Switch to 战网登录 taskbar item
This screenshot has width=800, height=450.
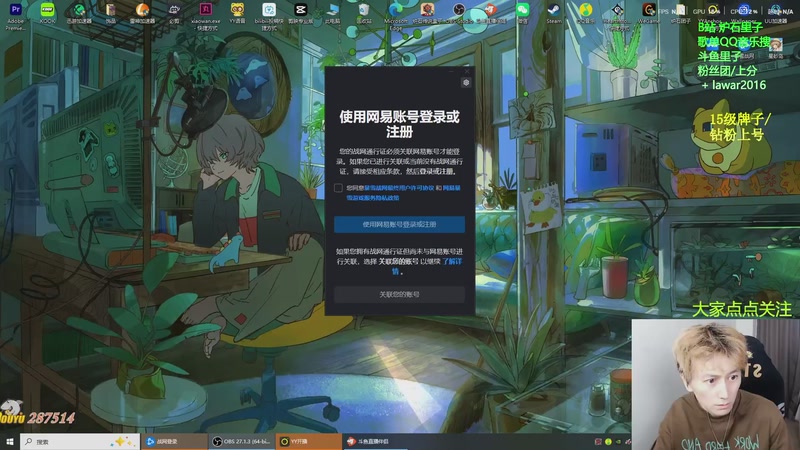point(174,441)
